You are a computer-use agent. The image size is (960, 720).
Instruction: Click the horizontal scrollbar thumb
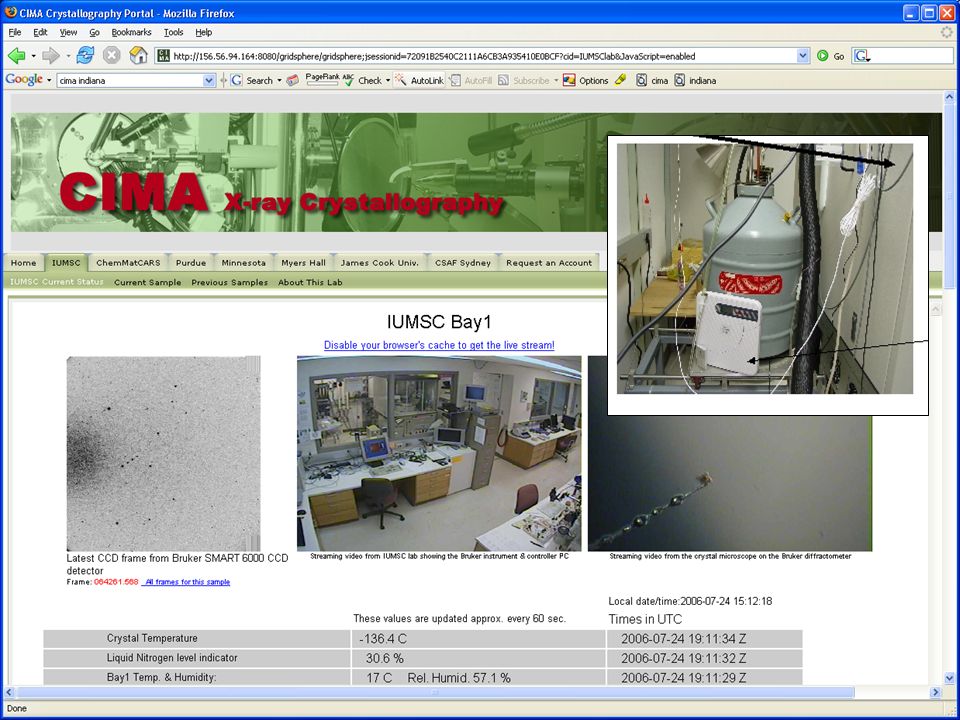(435, 692)
